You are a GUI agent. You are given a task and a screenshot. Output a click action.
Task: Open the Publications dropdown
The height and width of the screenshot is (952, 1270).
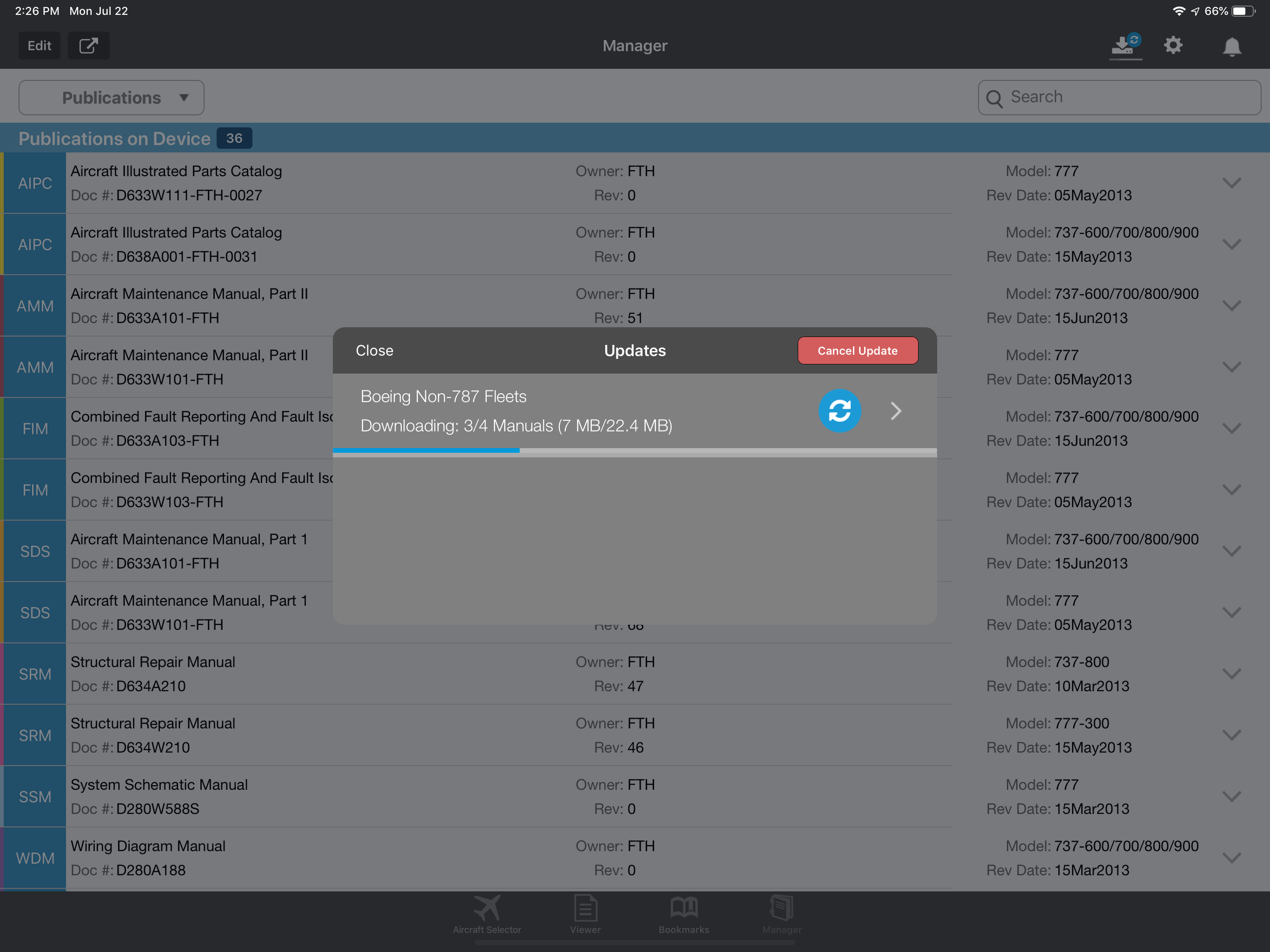[112, 98]
